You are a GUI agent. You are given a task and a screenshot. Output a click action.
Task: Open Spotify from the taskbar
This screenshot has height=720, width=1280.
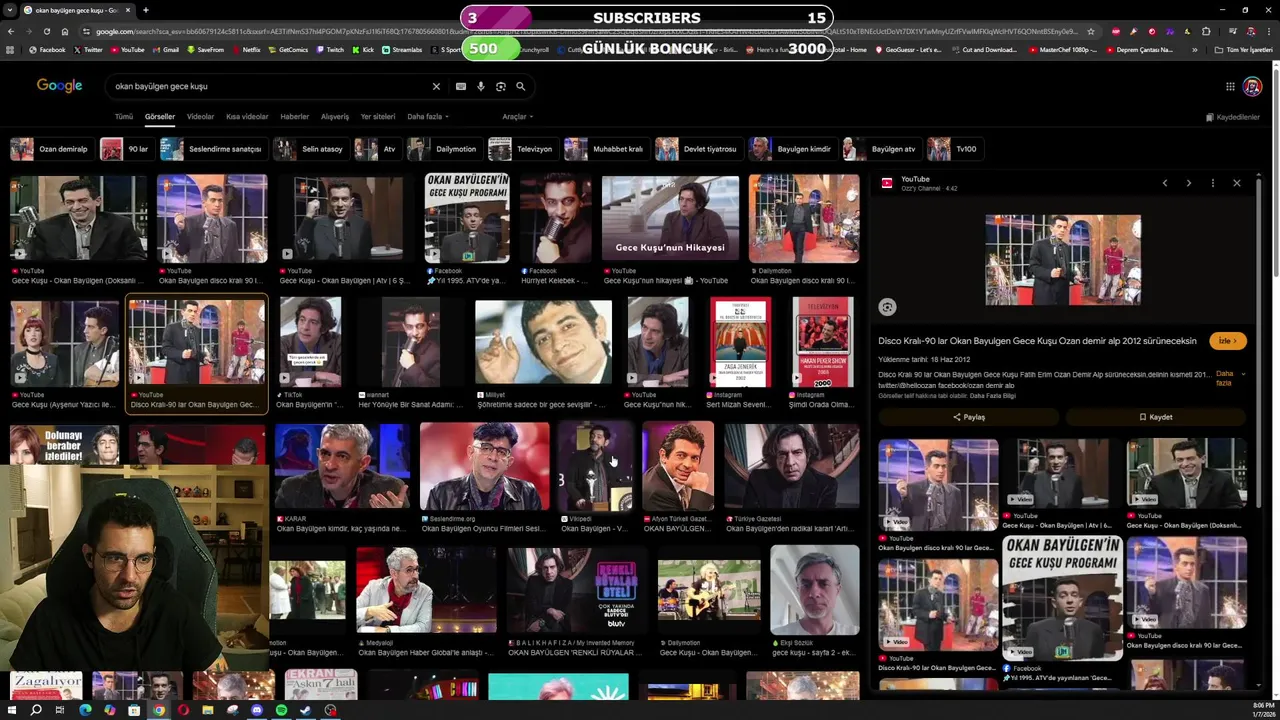click(x=281, y=710)
